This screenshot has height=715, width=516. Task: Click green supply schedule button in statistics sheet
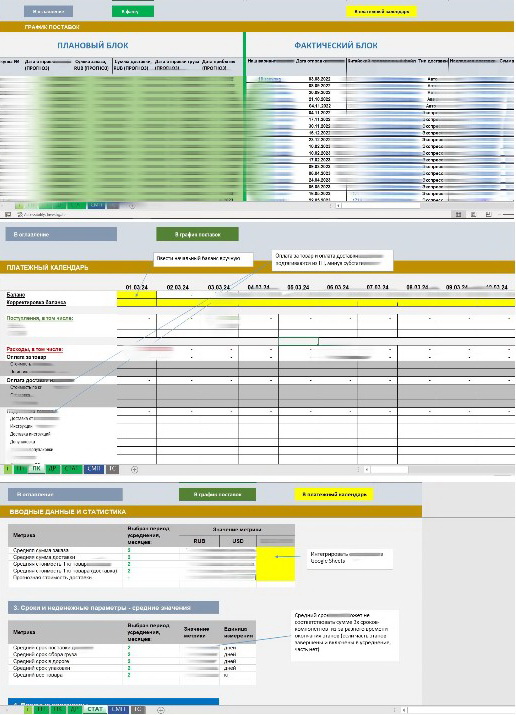point(217,494)
